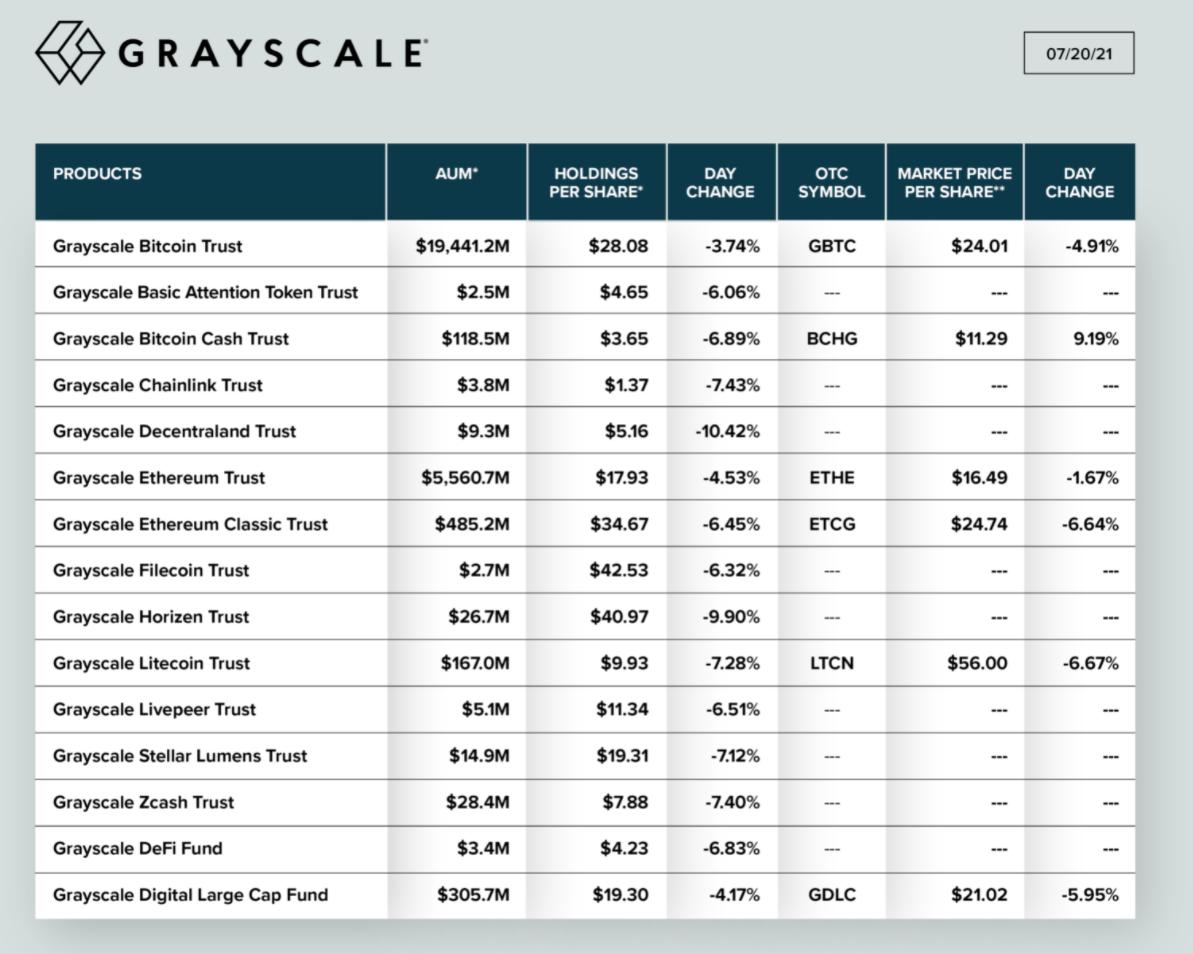Click the GBTC ticker symbol
1193x954 pixels.
click(x=831, y=246)
